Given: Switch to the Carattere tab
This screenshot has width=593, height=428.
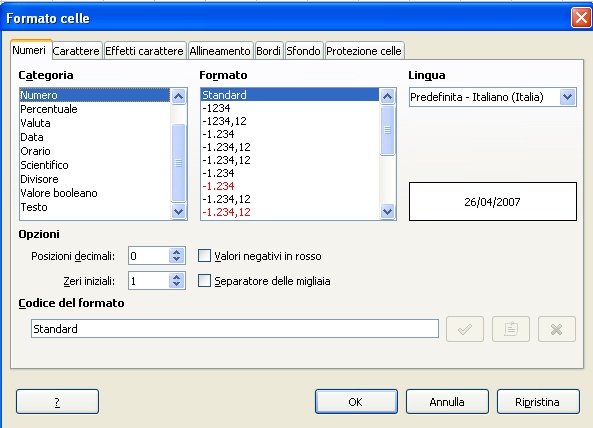Looking at the screenshot, I should tap(76, 51).
